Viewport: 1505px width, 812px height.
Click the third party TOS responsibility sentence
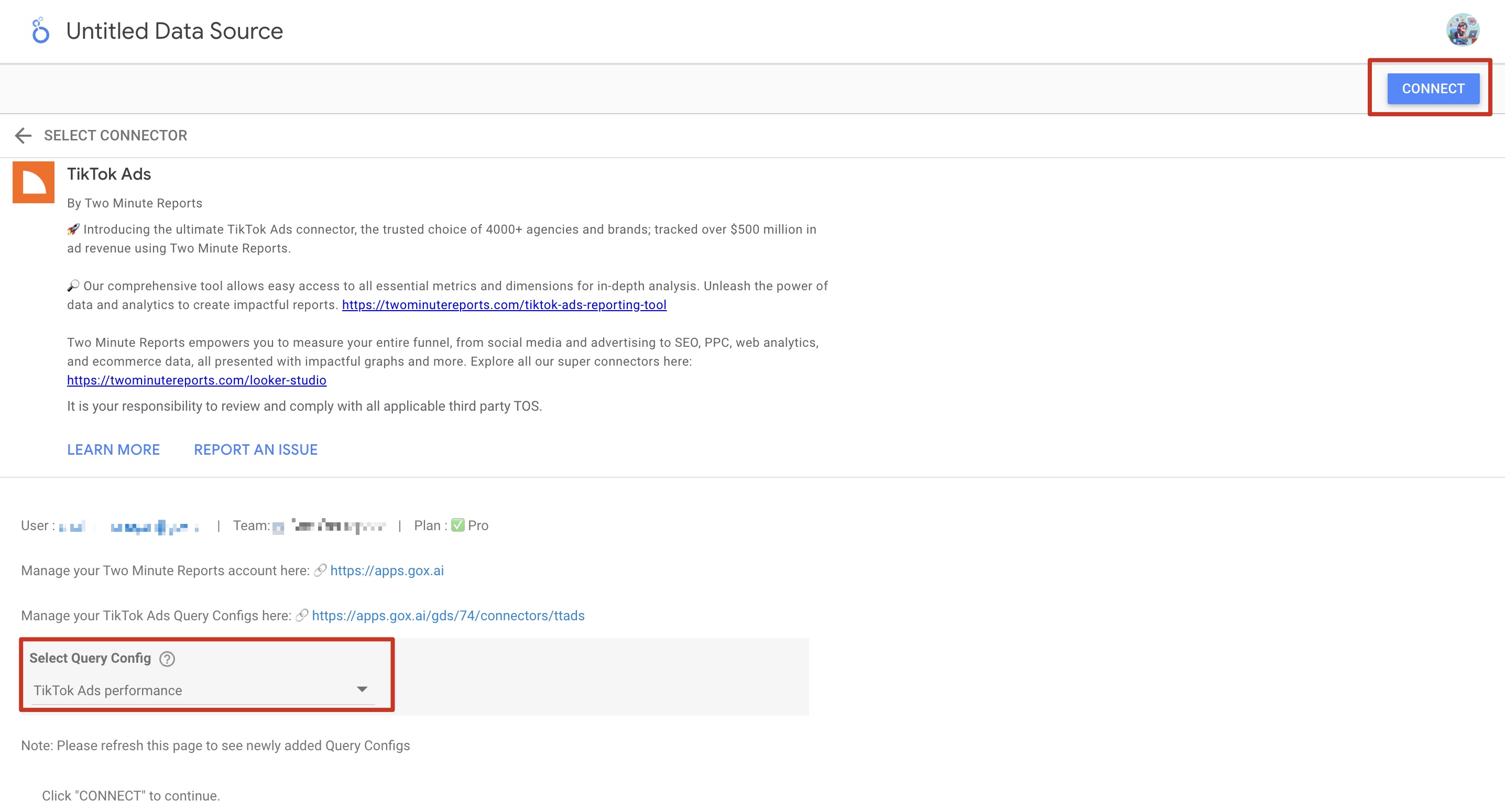pos(304,407)
